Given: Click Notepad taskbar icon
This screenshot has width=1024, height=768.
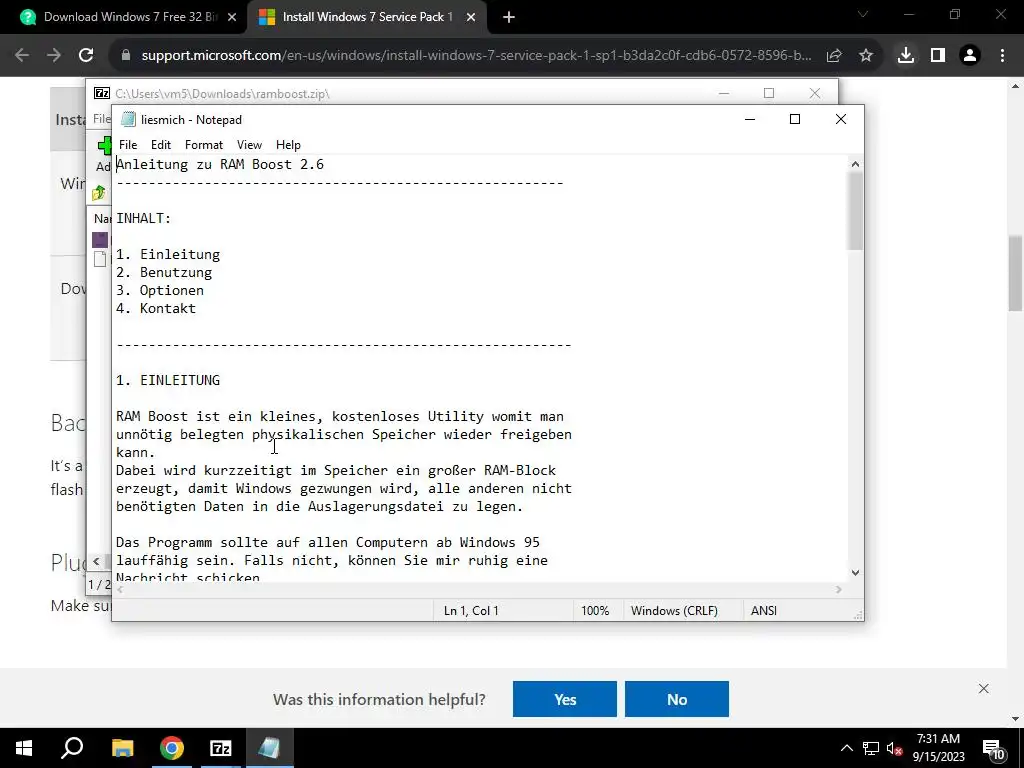Looking at the screenshot, I should 270,748.
